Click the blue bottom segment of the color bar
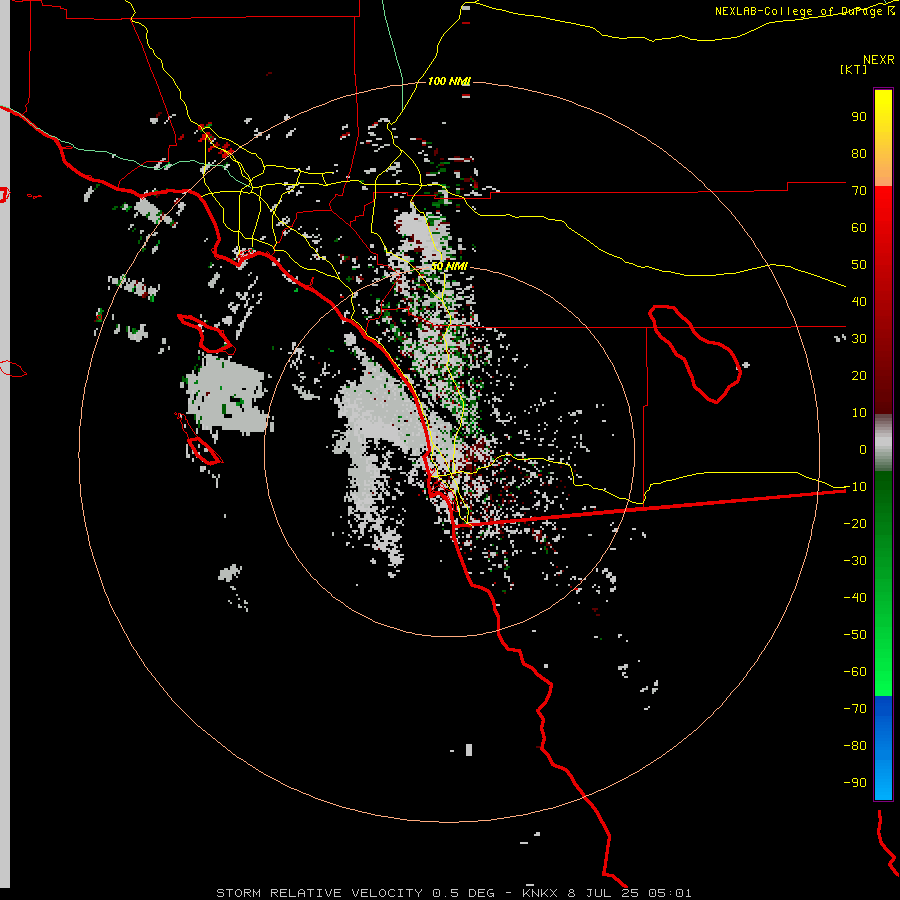The width and height of the screenshot is (900, 900). [883, 748]
